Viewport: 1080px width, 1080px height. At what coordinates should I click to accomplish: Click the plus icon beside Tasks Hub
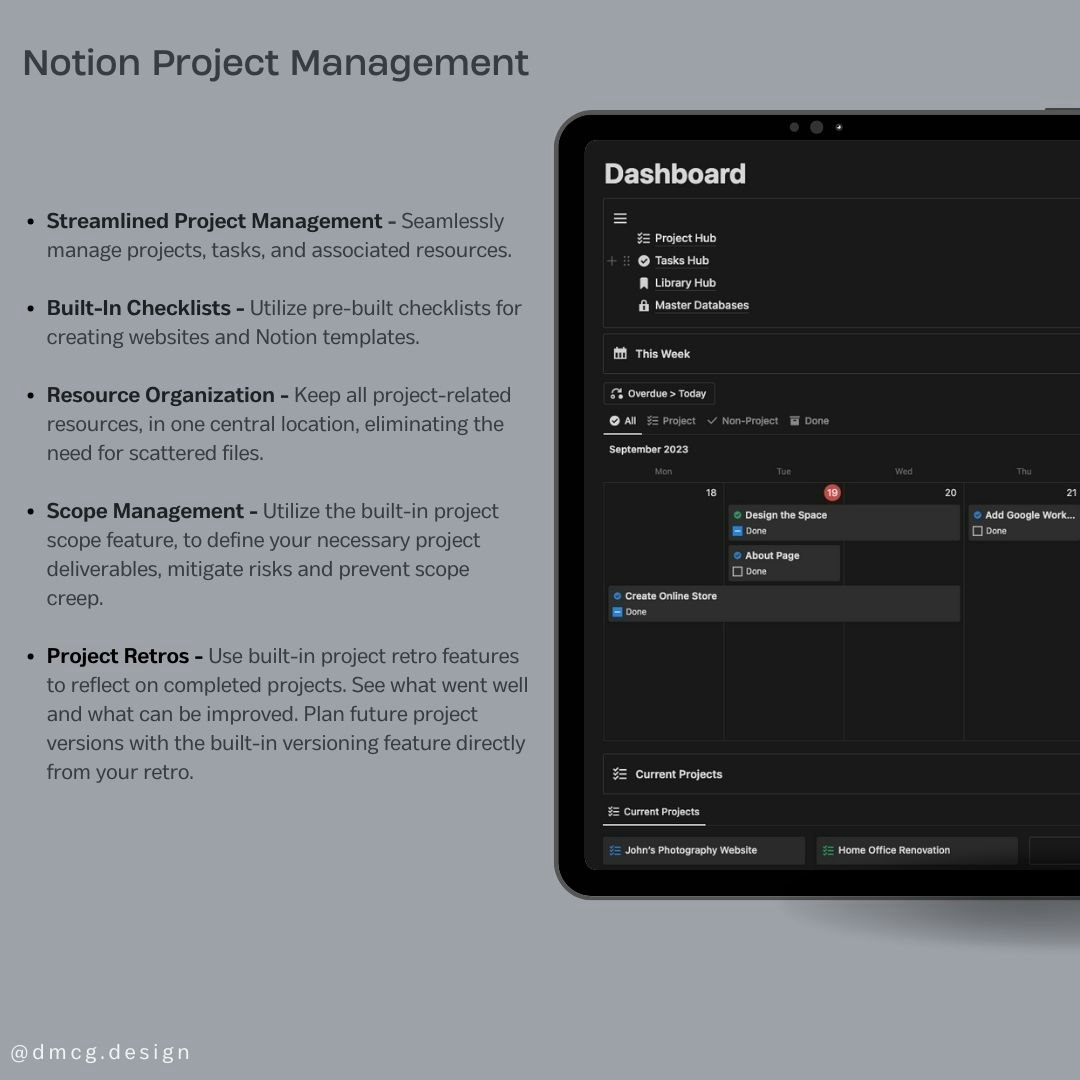(611, 260)
